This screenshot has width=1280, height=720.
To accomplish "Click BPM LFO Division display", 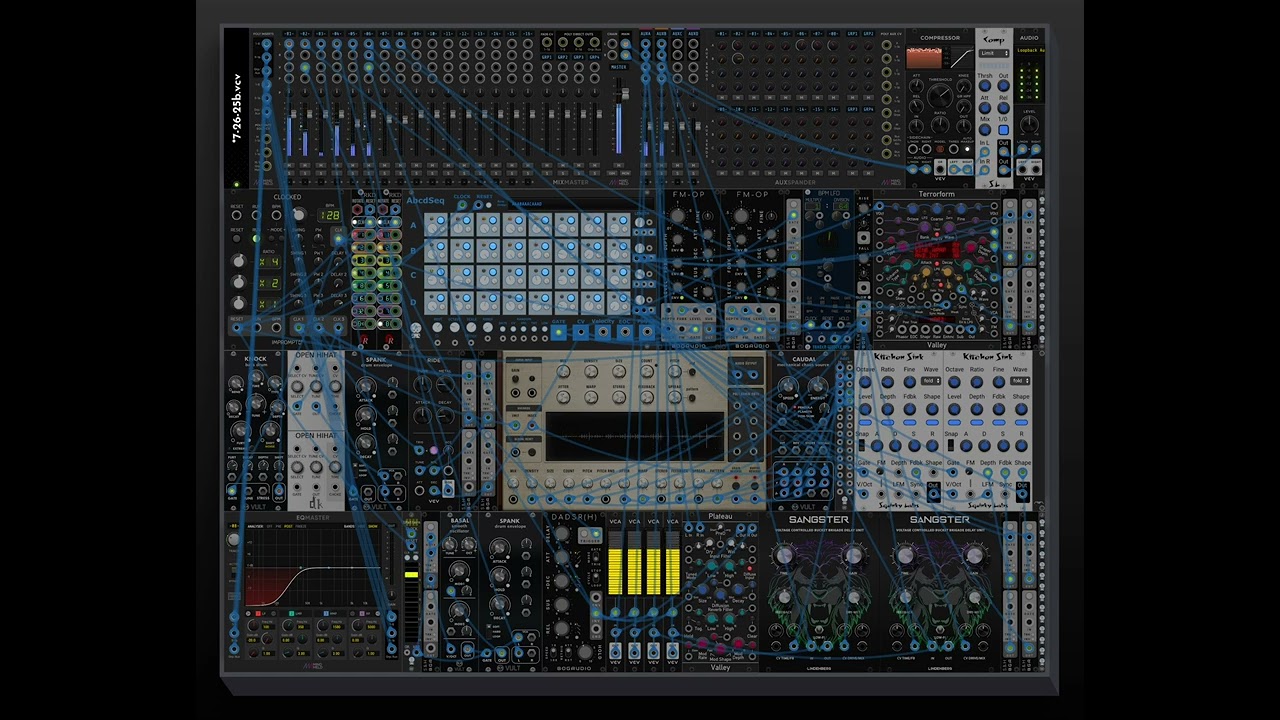I will (x=841, y=206).
